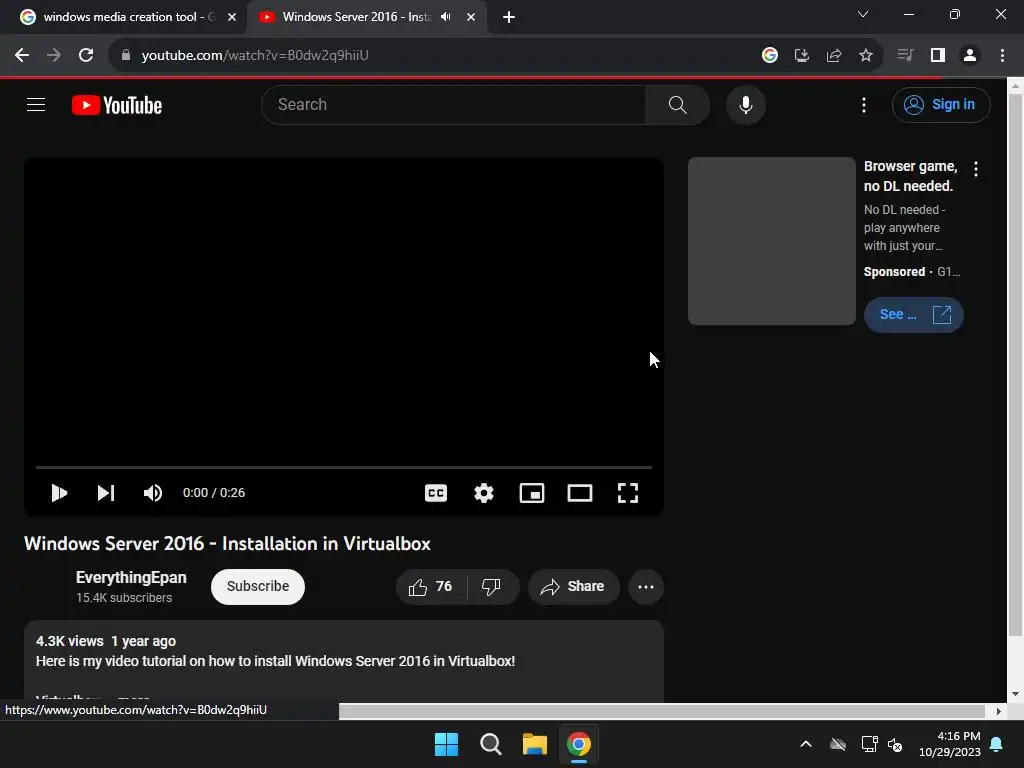Screen dimensions: 1024x768
Task: View site information lock icon
Action: [x=126, y=56]
